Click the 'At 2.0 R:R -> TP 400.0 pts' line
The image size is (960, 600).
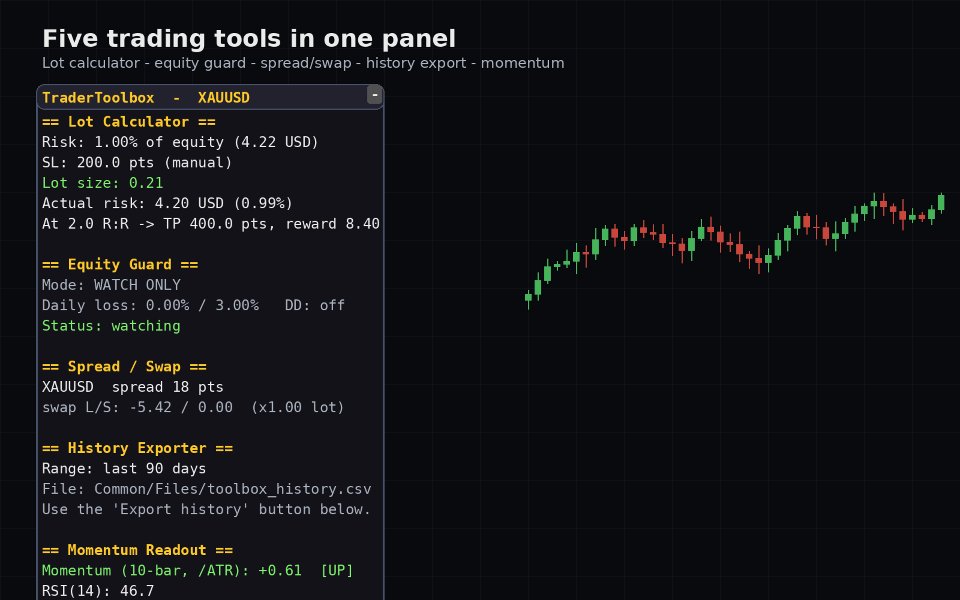coord(211,223)
